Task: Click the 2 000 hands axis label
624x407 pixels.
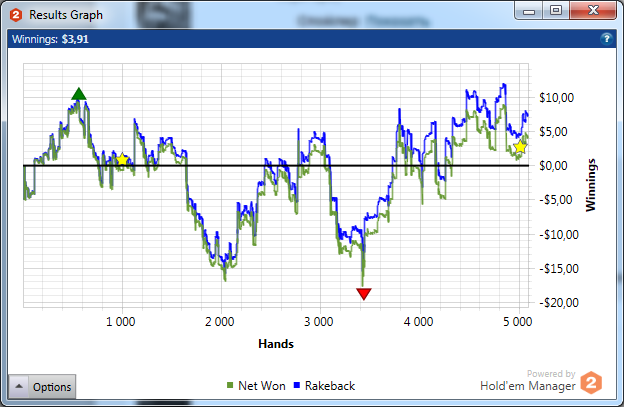Action: coord(220,321)
